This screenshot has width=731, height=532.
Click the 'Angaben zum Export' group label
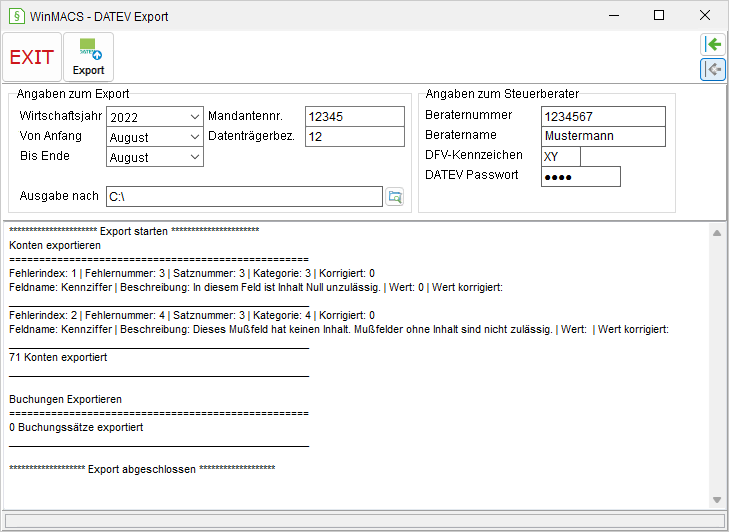pyautogui.click(x=73, y=94)
